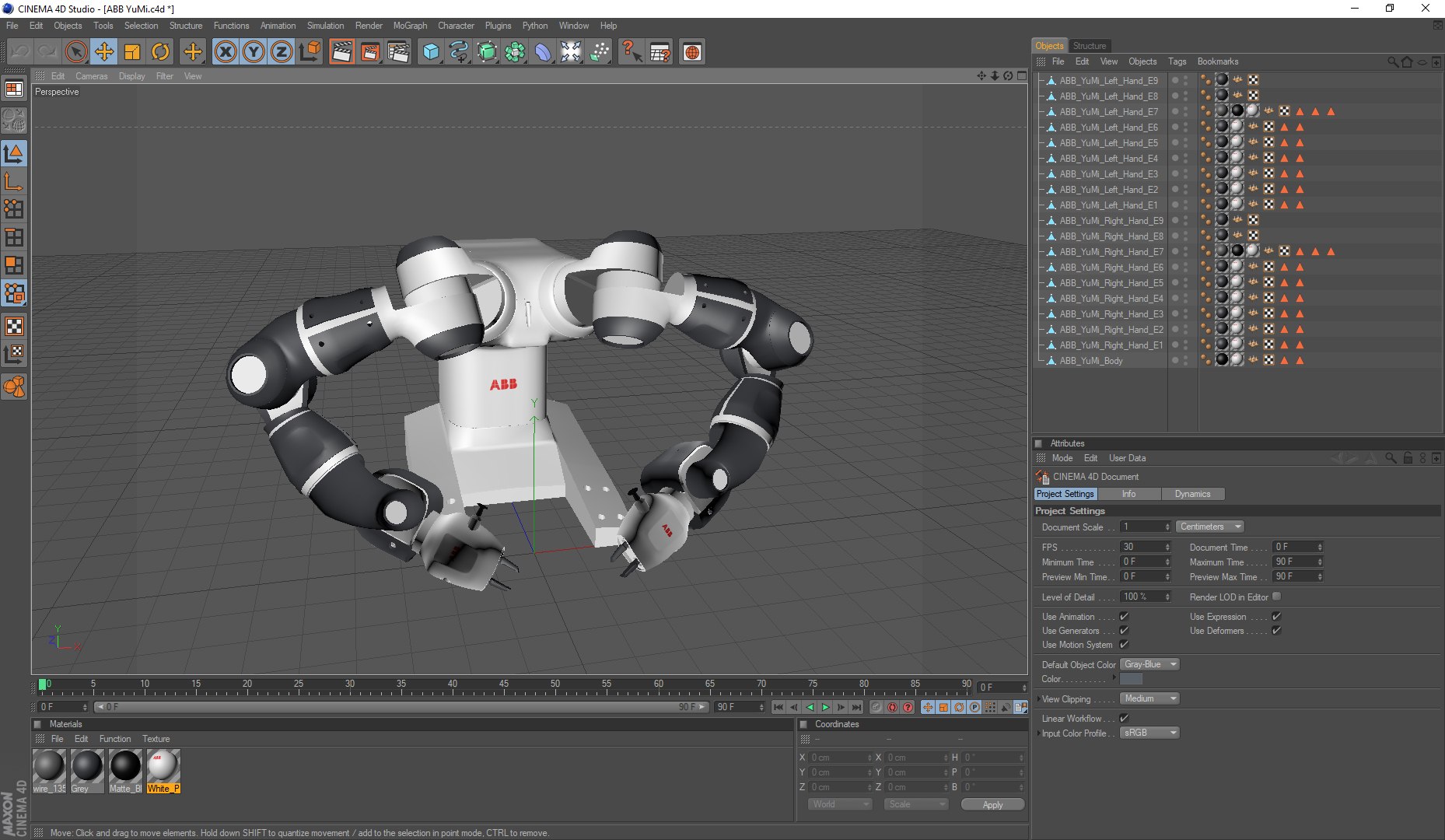Toggle Use Expression checkbox
The height and width of the screenshot is (840, 1445).
(1276, 616)
